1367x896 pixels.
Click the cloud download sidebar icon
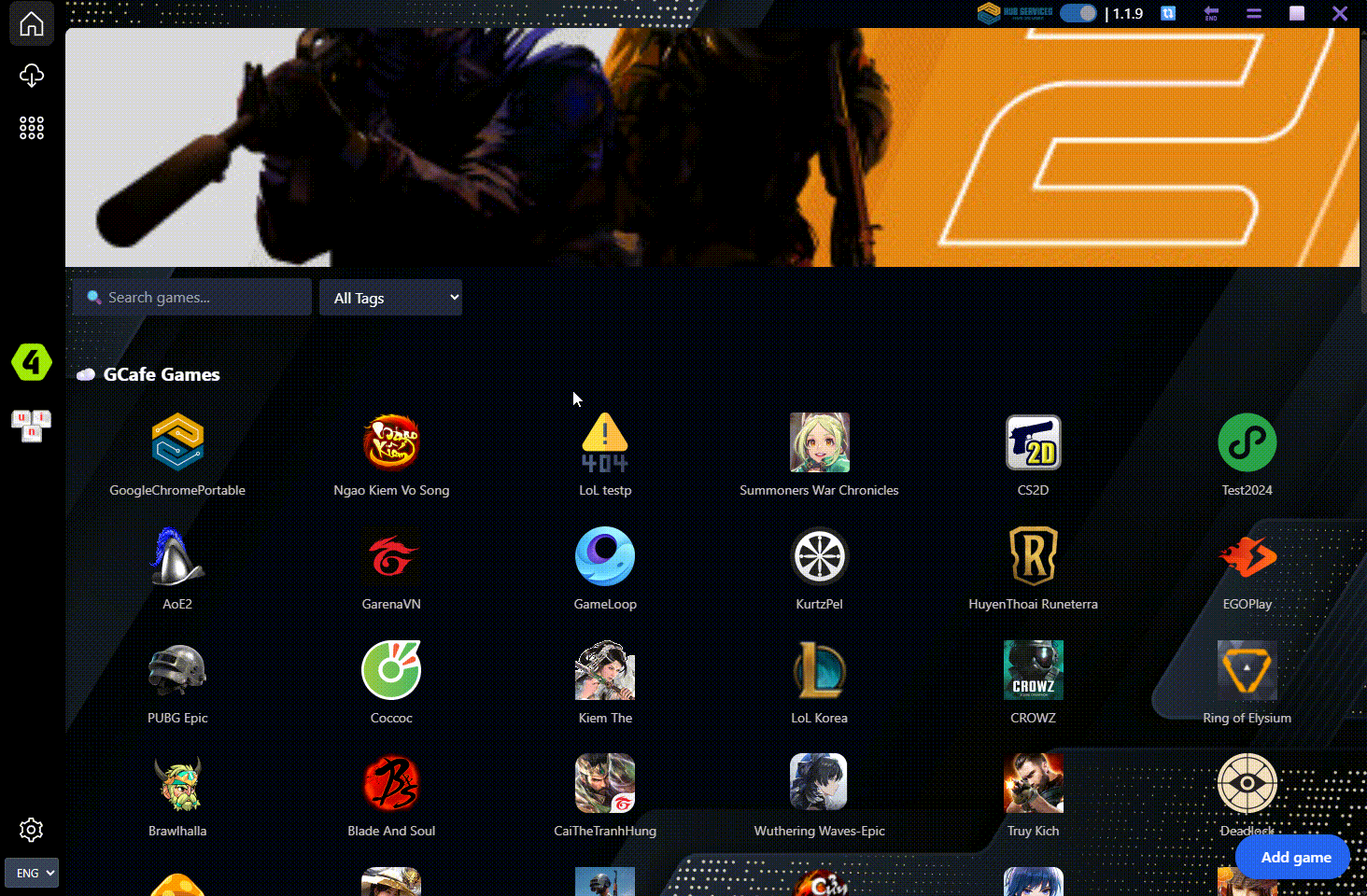click(x=32, y=76)
